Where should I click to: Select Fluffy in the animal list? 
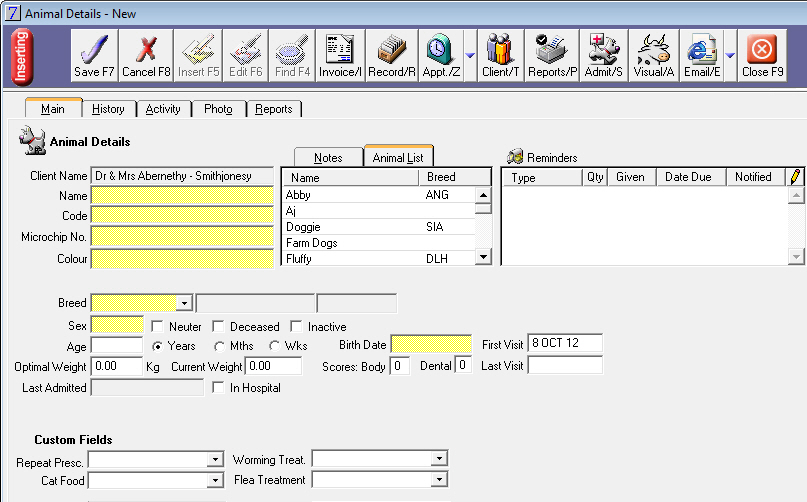pos(379,258)
